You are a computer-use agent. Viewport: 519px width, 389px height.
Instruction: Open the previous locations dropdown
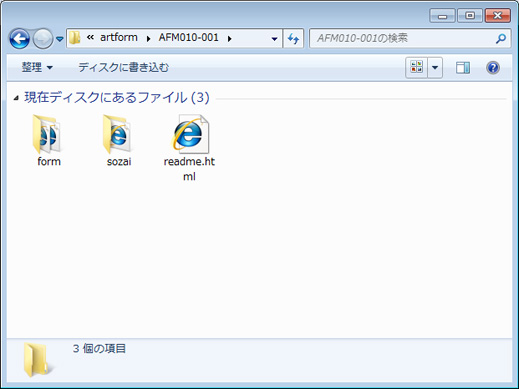pos(274,39)
